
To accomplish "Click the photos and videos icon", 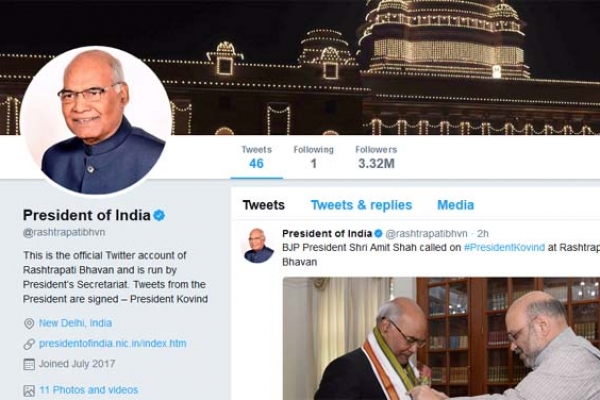I will click(29, 391).
